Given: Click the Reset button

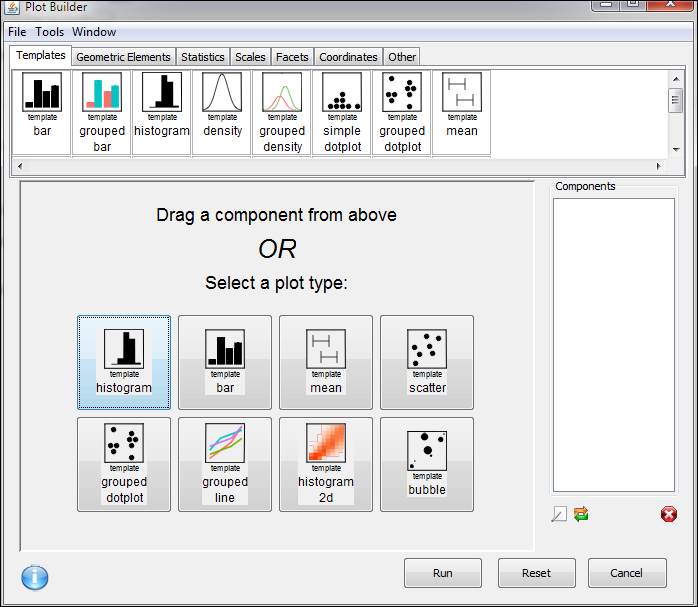Looking at the screenshot, I should click(x=536, y=573).
